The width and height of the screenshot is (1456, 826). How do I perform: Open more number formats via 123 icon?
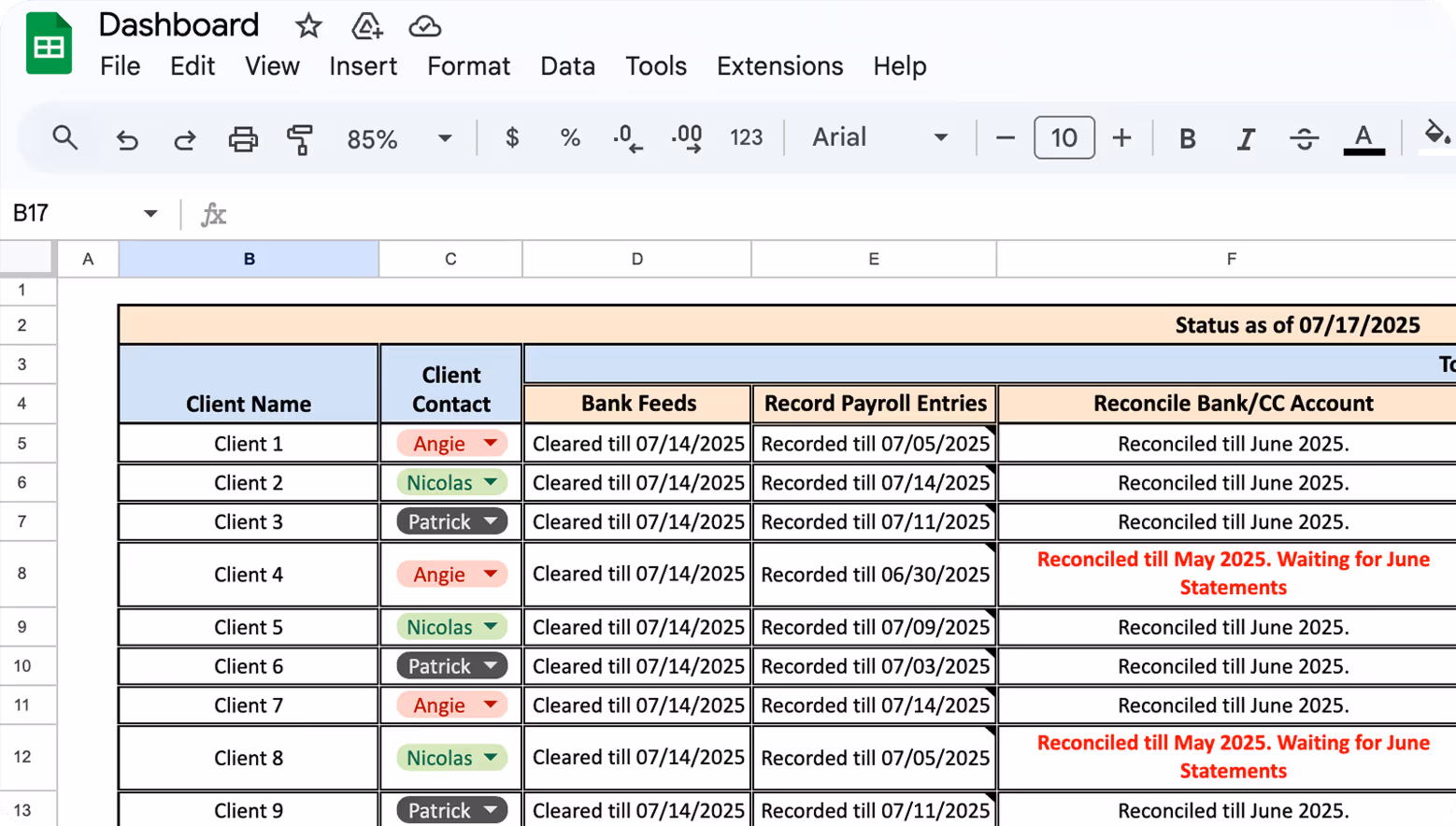745,137
